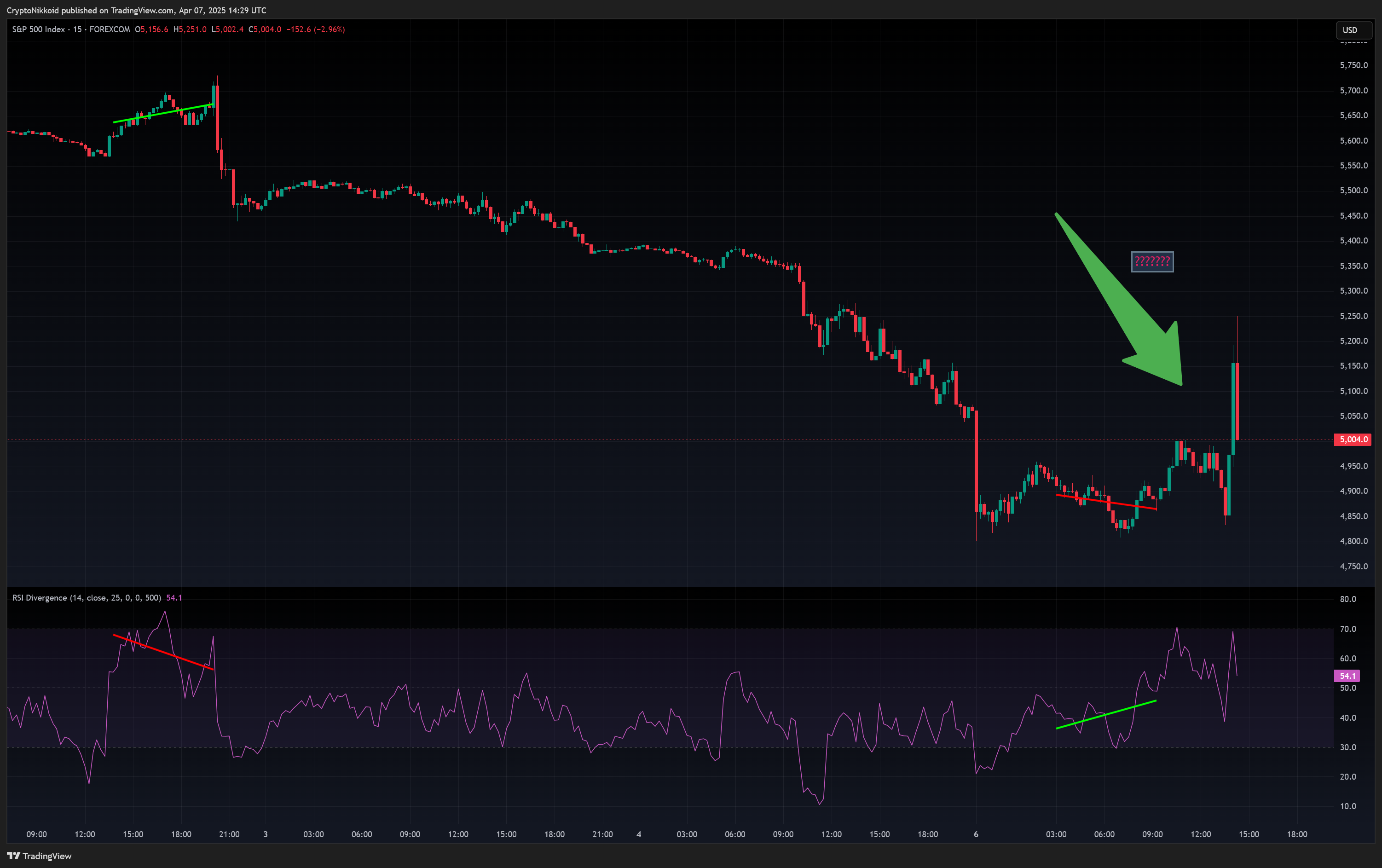Click the O5,156.6 open price value
This screenshot has height=868, width=1382.
(x=151, y=29)
